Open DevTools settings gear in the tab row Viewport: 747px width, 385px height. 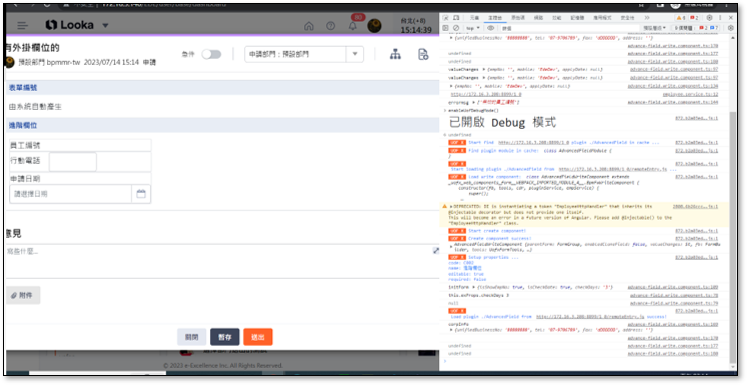click(709, 18)
